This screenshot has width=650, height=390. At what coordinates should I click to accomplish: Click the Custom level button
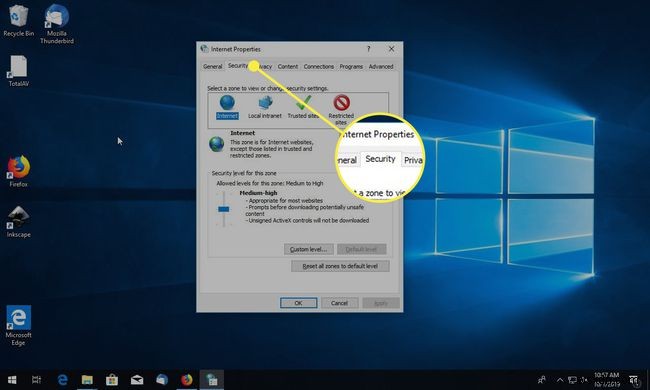click(308, 249)
